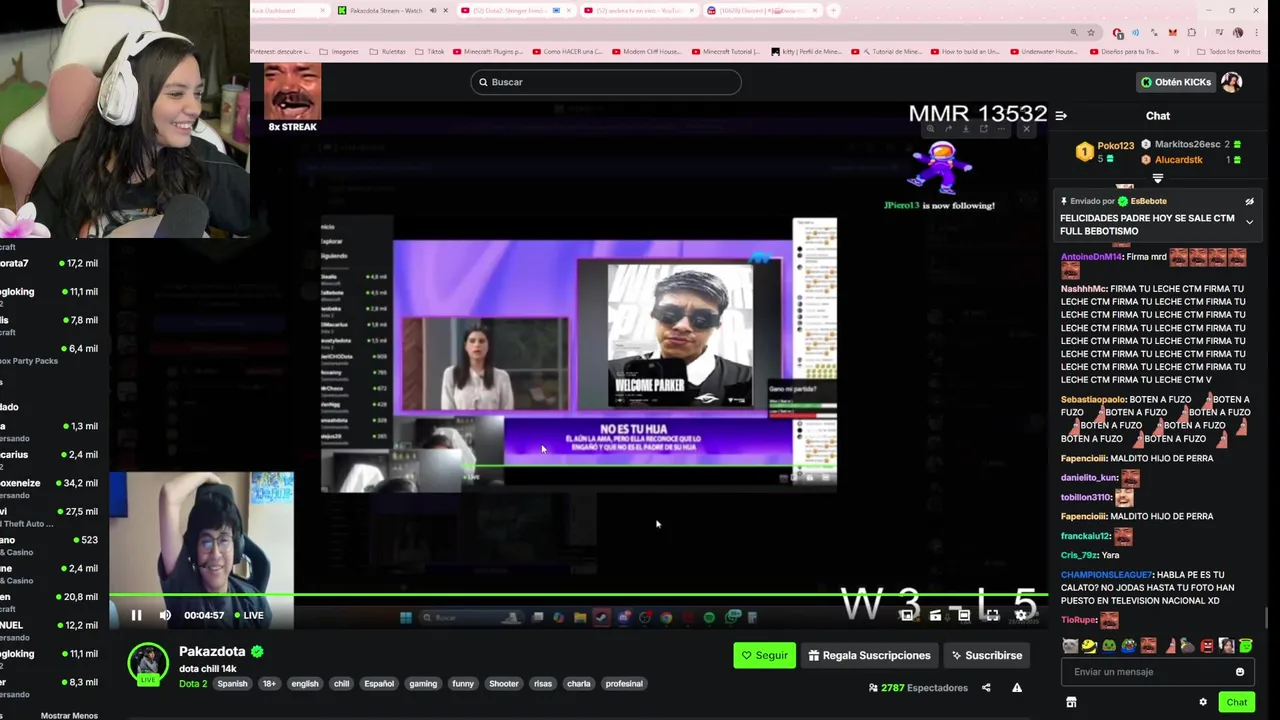The image size is (1280, 720).
Task: Open Ruletitas bookmarks folder
Action: (388, 51)
